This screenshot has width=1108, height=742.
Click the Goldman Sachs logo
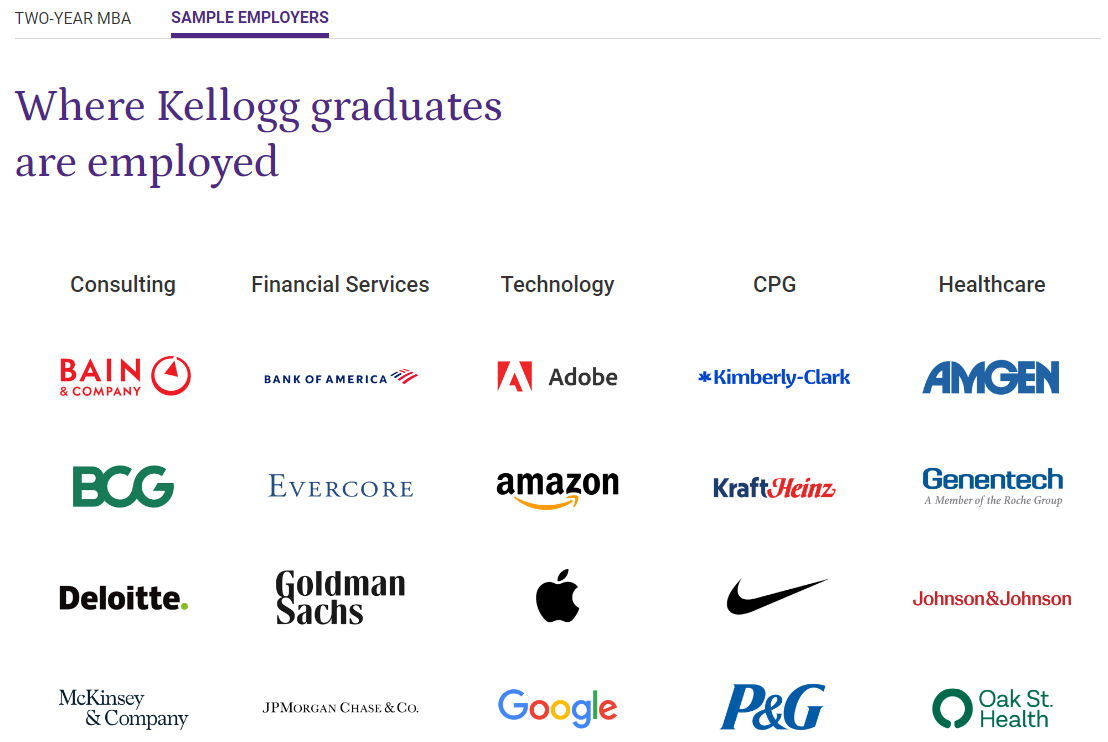pos(340,598)
